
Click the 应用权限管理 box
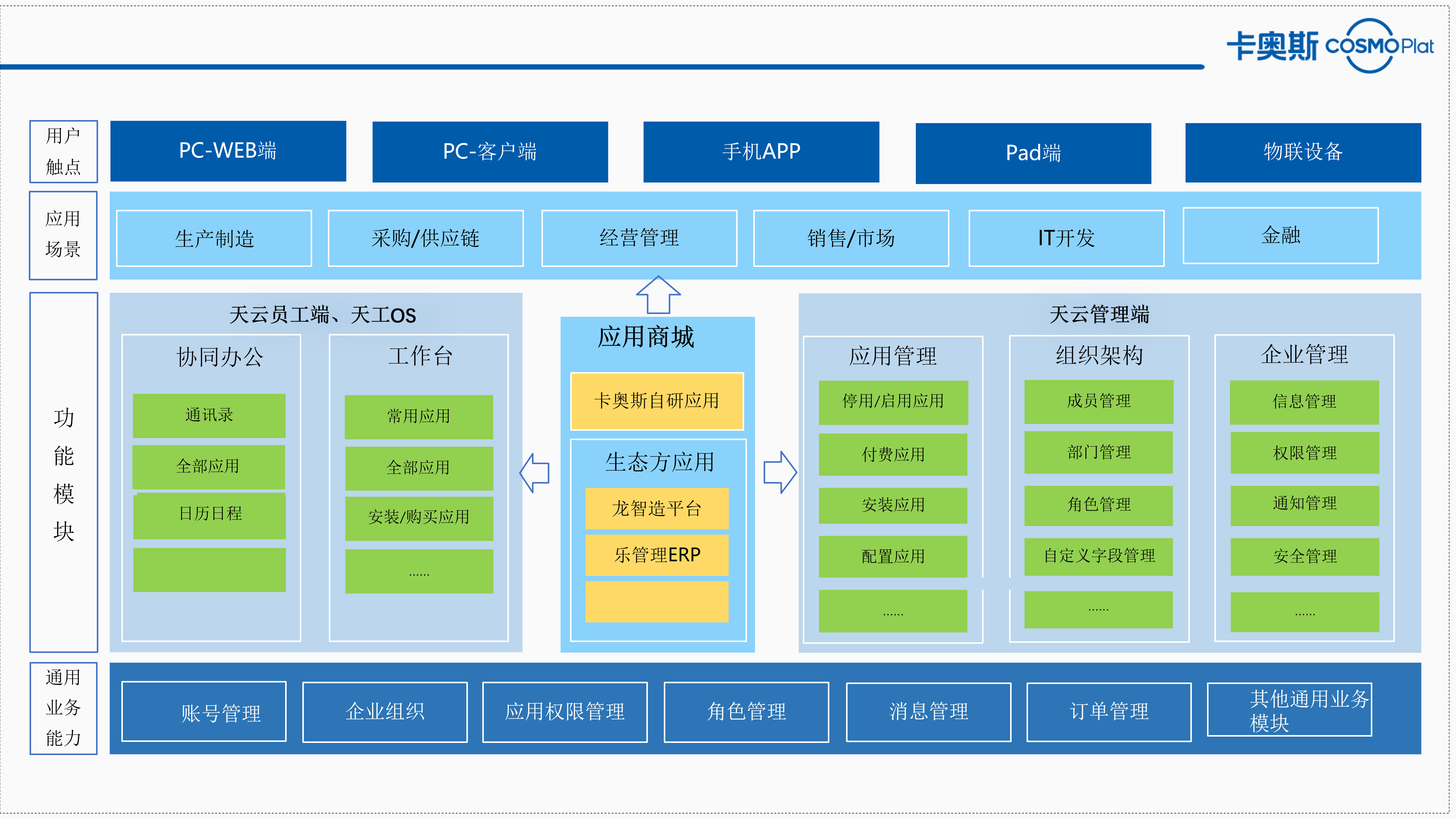(x=565, y=712)
